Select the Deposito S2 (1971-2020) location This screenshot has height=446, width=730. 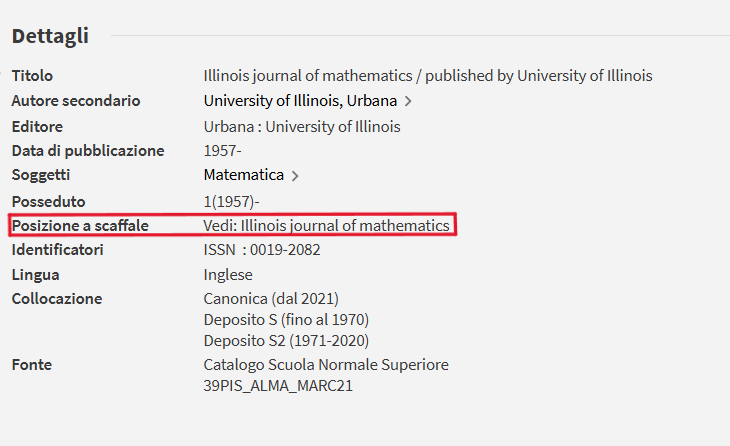tap(284, 340)
